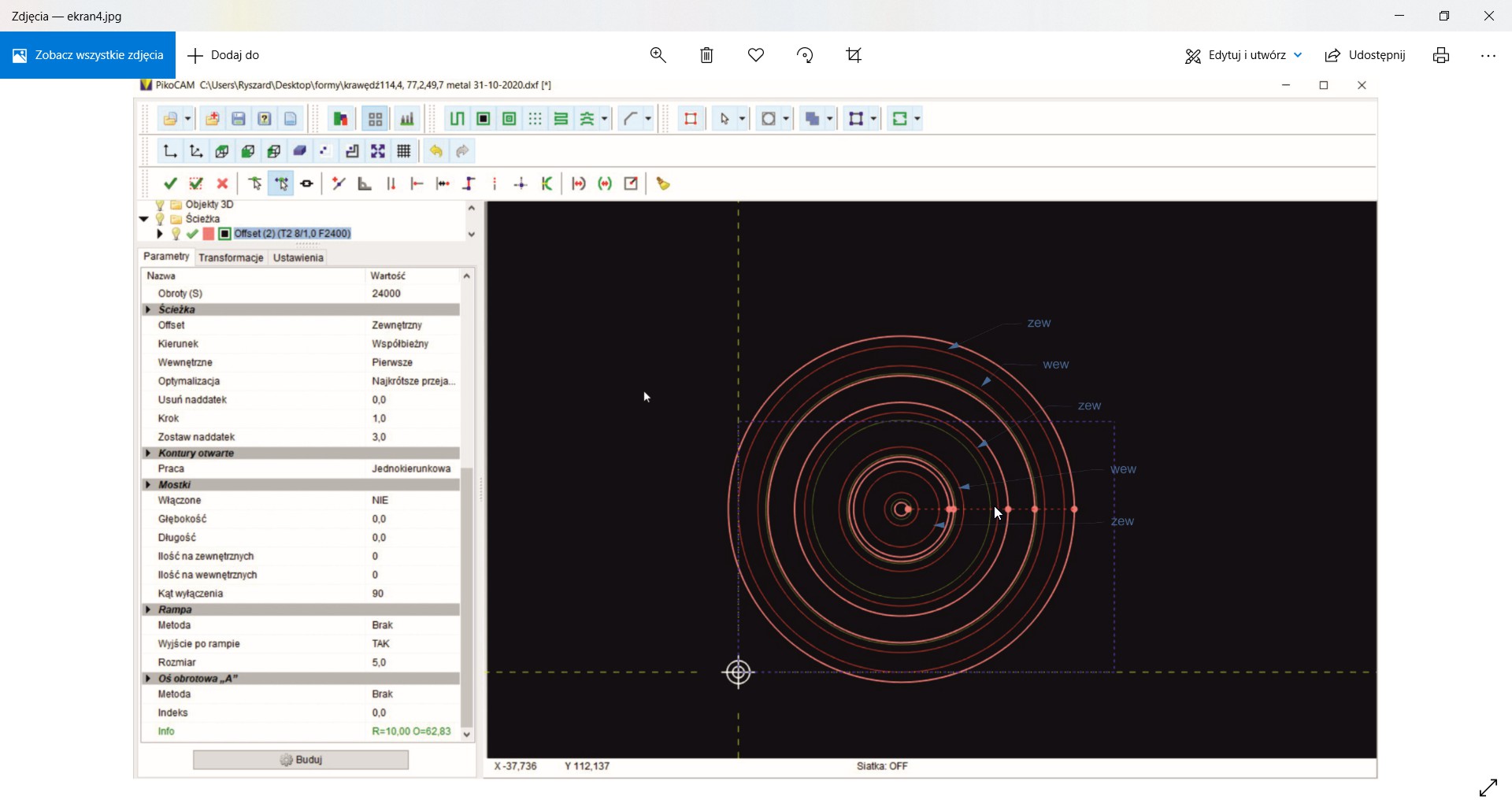Click the parameters list vertical scrollbar
The width and height of the screenshot is (1512, 811).
click(x=467, y=598)
